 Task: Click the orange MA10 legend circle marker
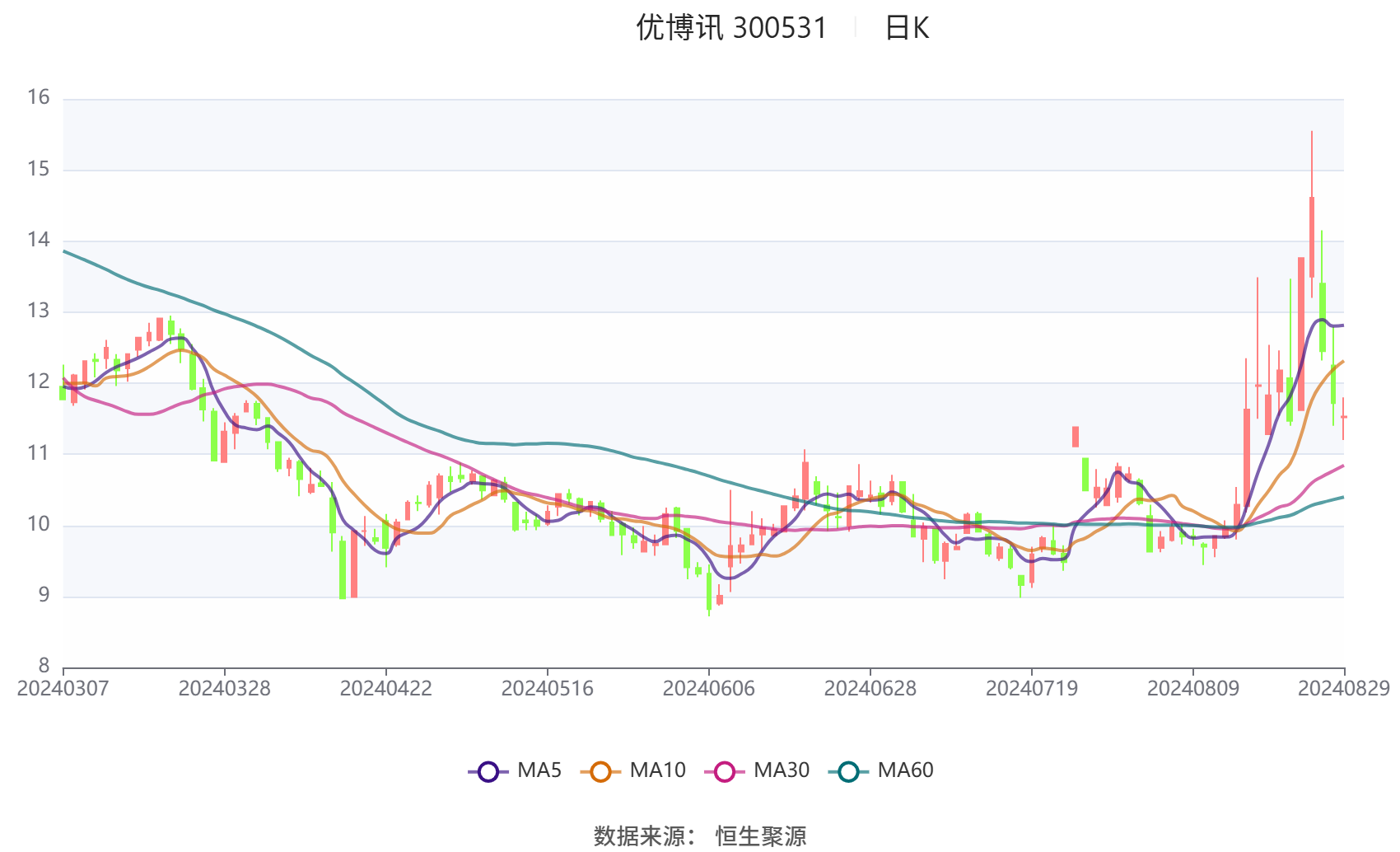600,771
